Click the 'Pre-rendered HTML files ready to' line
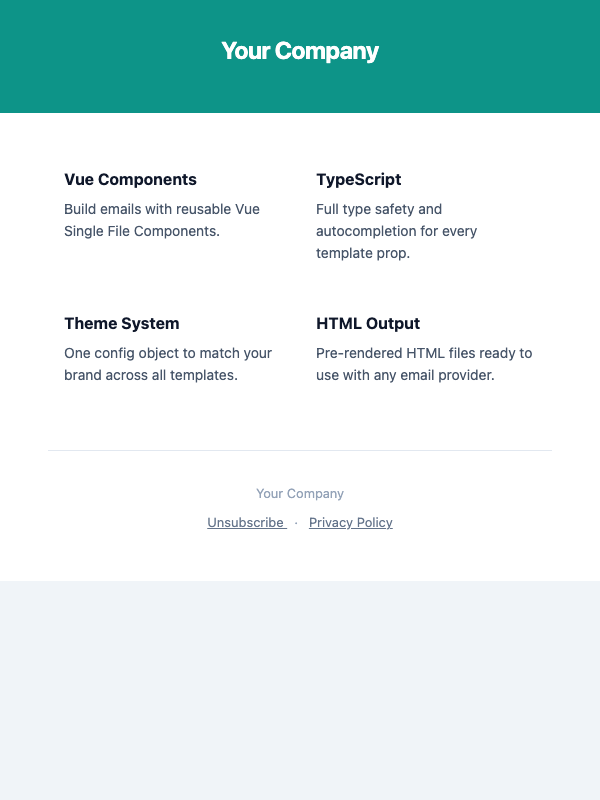This screenshot has width=600, height=800. (x=424, y=353)
